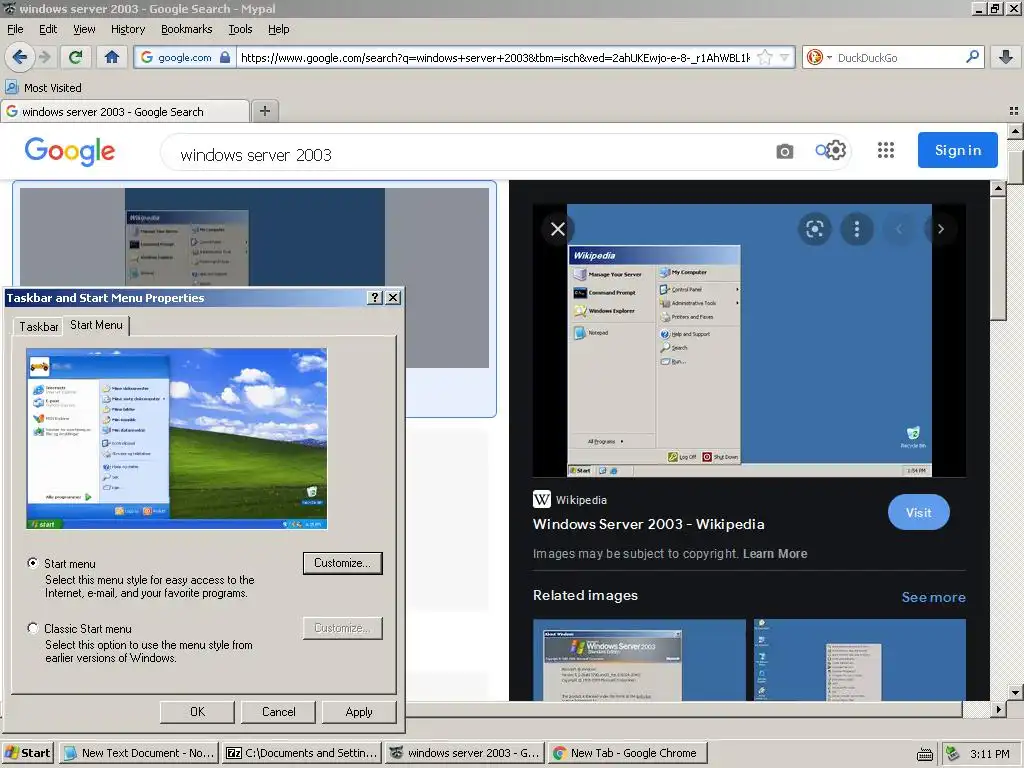Click OK in Taskbar properties dialog
The height and width of the screenshot is (768, 1024).
(x=197, y=712)
